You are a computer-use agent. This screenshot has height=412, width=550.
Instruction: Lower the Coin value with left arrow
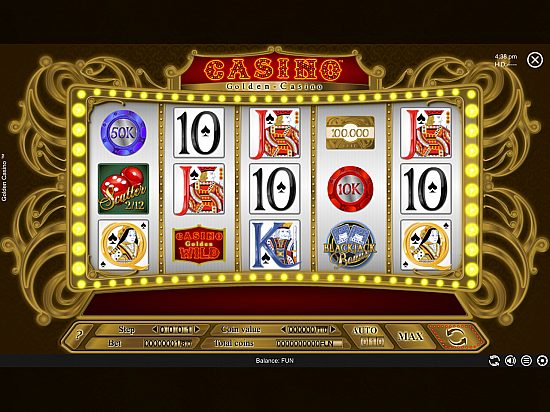coord(283,330)
